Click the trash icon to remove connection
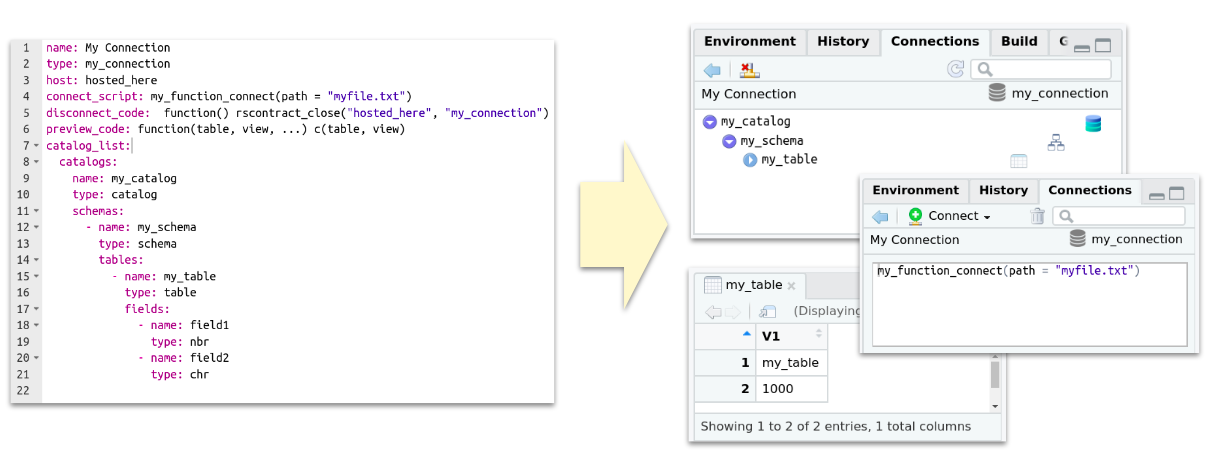This screenshot has height=463, width=1210. [x=1038, y=216]
